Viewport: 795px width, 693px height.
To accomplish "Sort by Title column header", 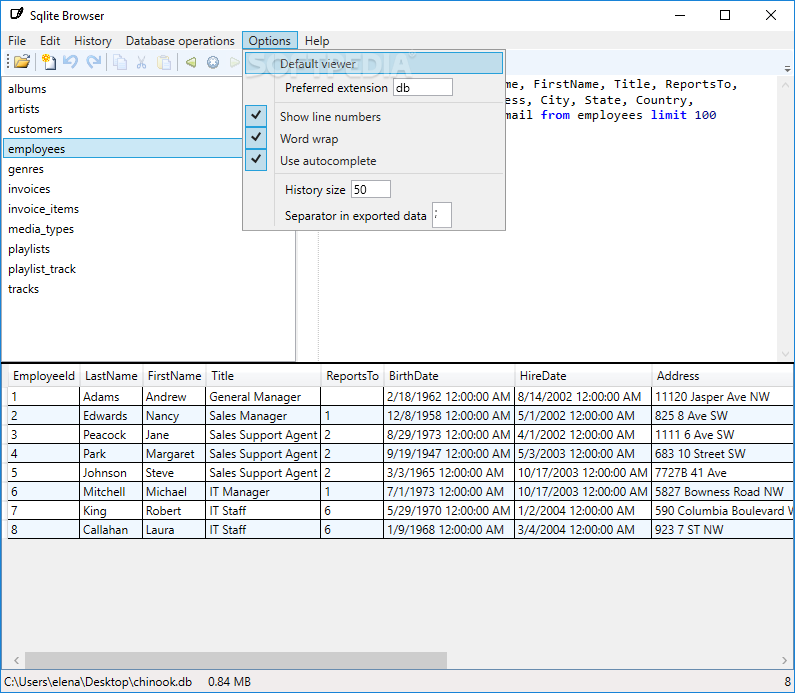I will 263,376.
